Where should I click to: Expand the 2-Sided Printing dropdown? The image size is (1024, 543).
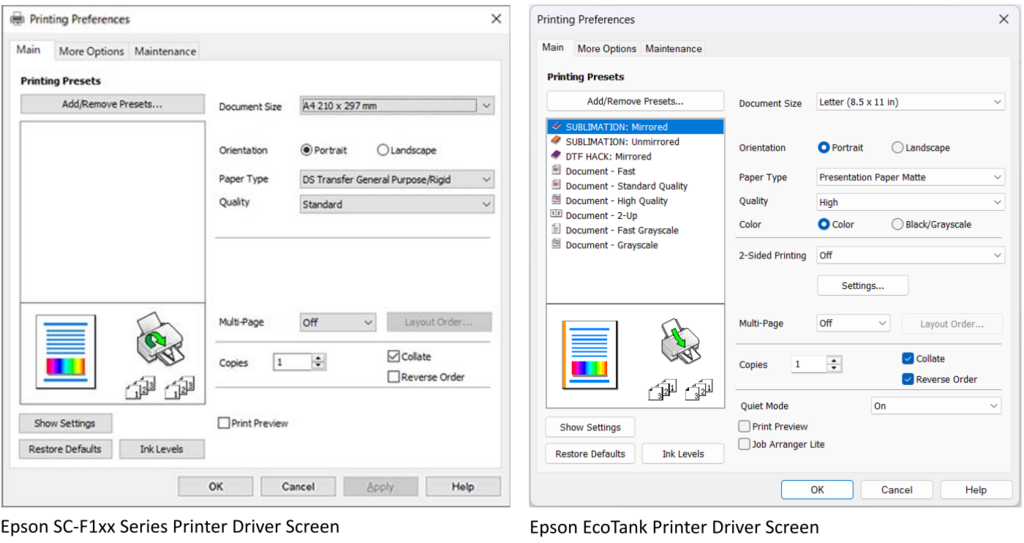point(909,256)
